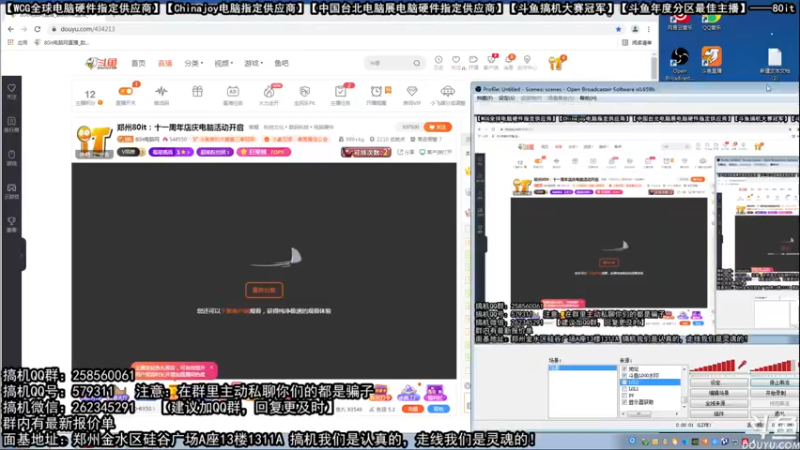Click the 设定 button in OBS
Viewport: 800px width, 450px height.
[719, 382]
